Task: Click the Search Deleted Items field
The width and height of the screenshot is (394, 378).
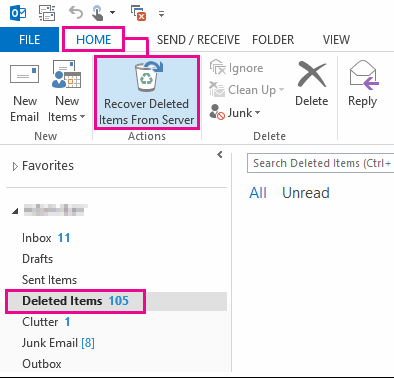Action: point(320,163)
